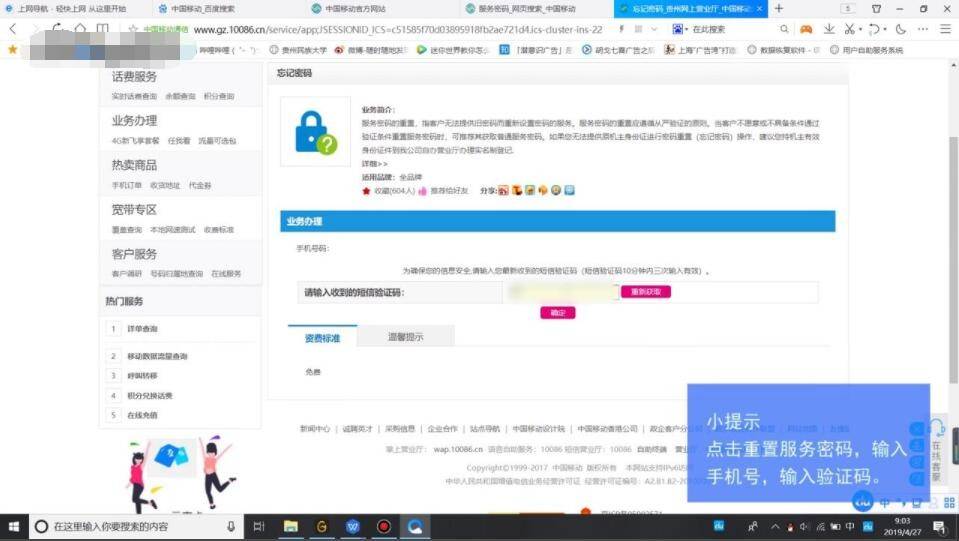Share via the last blue share icon
959x541 pixels.
pos(569,190)
